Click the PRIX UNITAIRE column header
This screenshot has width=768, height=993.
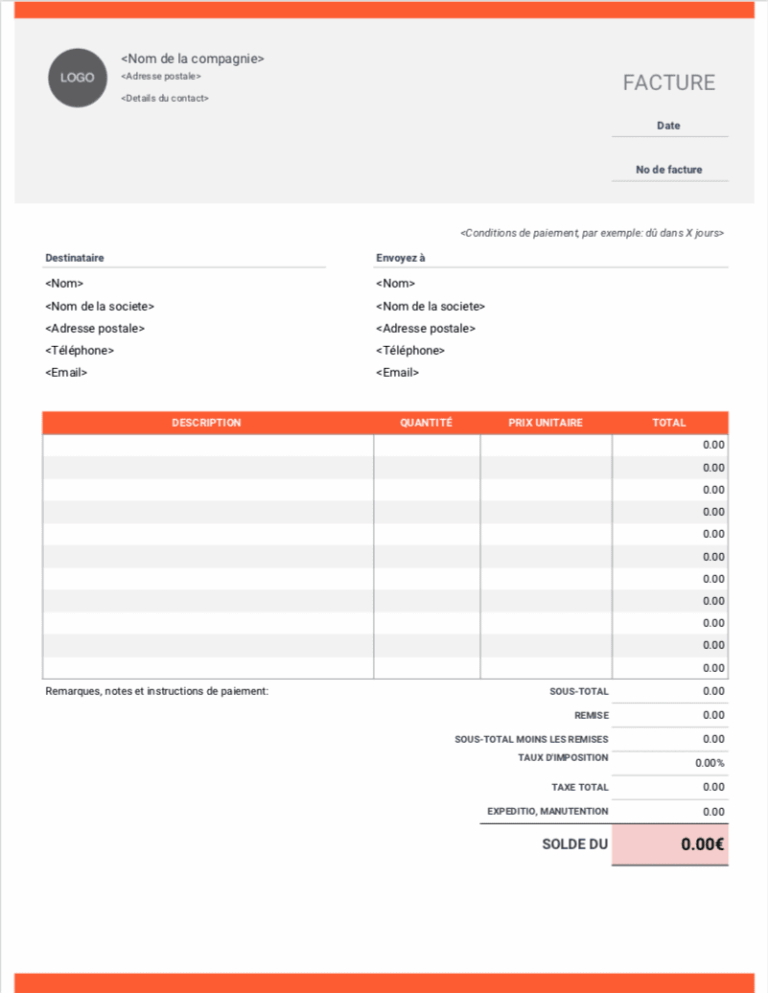(545, 423)
